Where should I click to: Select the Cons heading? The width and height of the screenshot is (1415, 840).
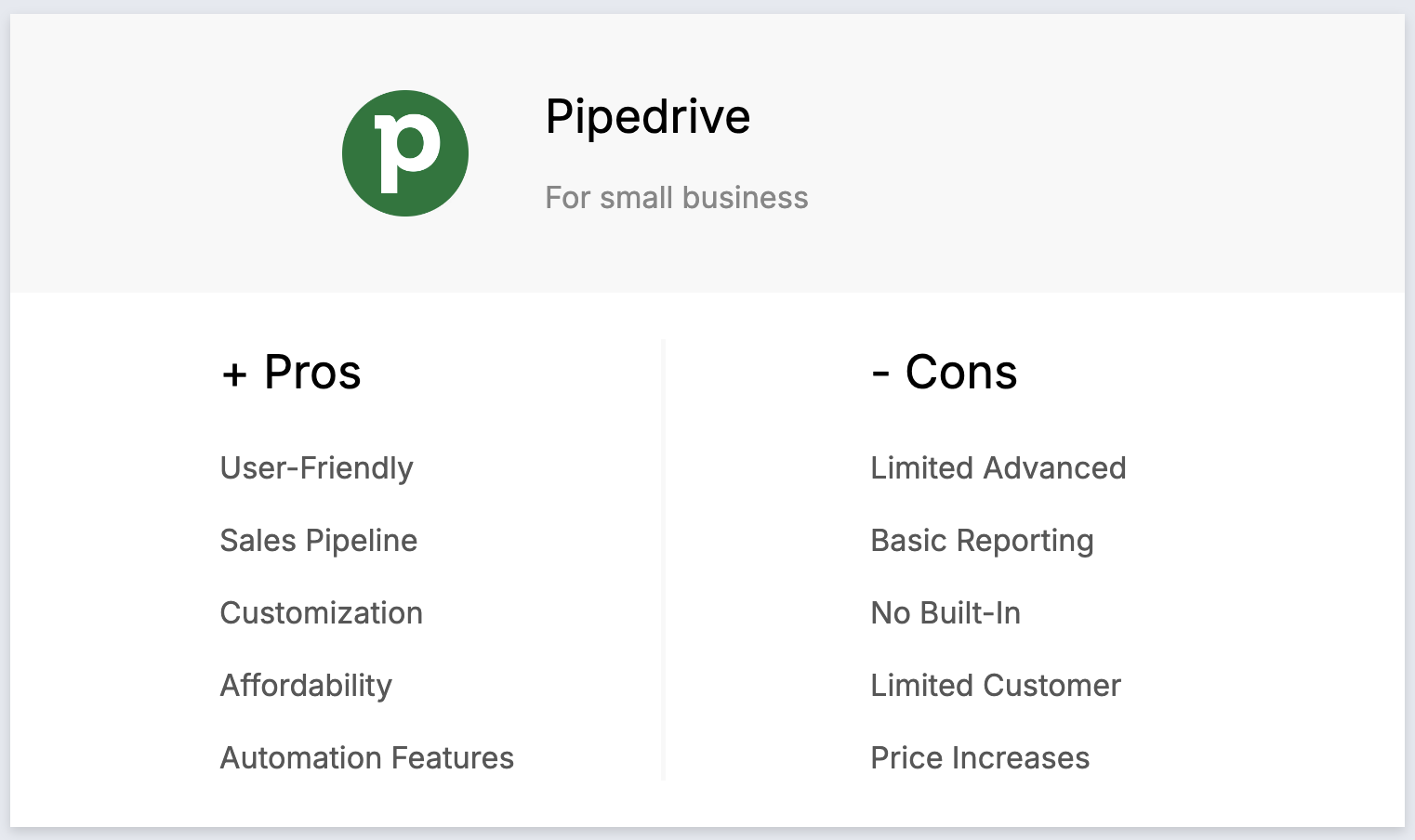pos(961,373)
